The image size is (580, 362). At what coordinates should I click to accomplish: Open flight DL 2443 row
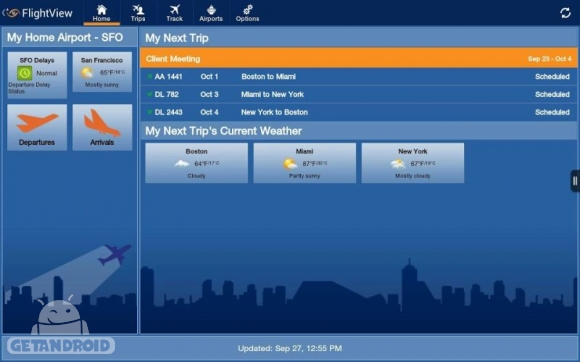[358, 112]
